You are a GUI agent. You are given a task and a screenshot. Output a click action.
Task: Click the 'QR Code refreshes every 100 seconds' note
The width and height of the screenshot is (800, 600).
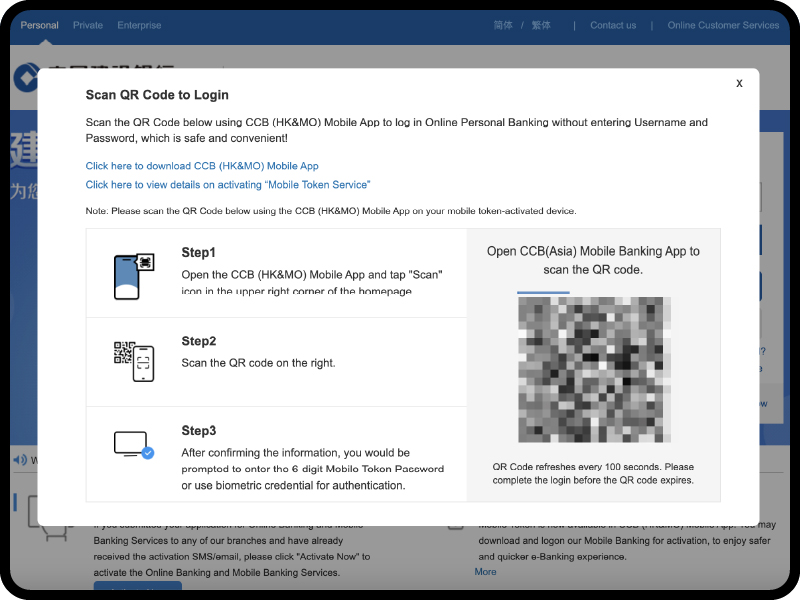pyautogui.click(x=593, y=473)
